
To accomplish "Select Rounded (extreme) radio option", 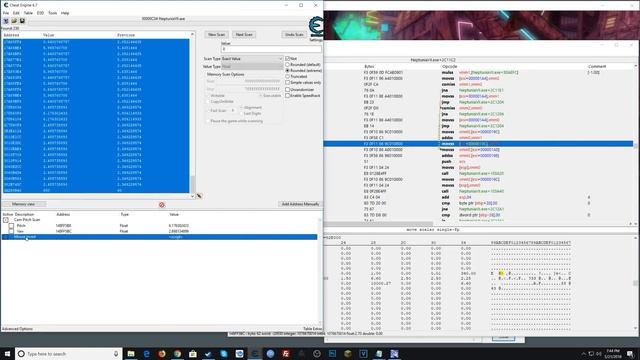I will click(288, 71).
